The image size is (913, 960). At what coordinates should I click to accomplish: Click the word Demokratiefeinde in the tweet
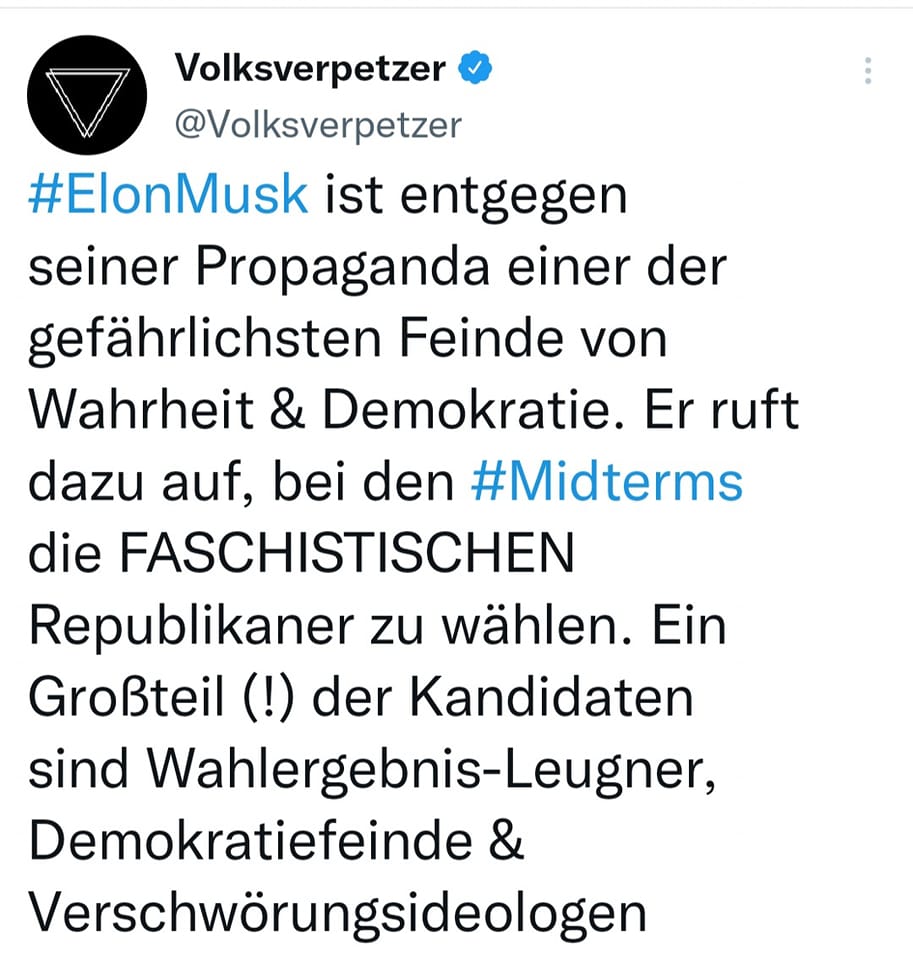pyautogui.click(x=250, y=841)
